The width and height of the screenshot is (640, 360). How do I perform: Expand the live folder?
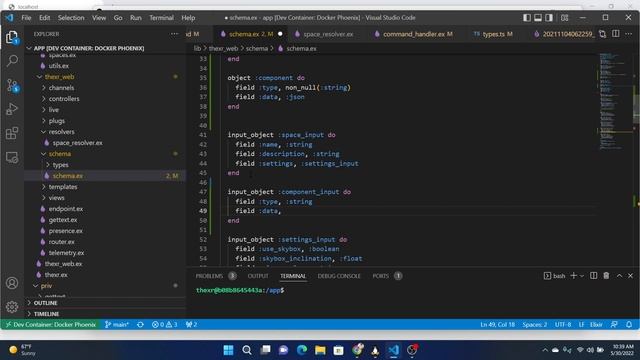(x=44, y=110)
